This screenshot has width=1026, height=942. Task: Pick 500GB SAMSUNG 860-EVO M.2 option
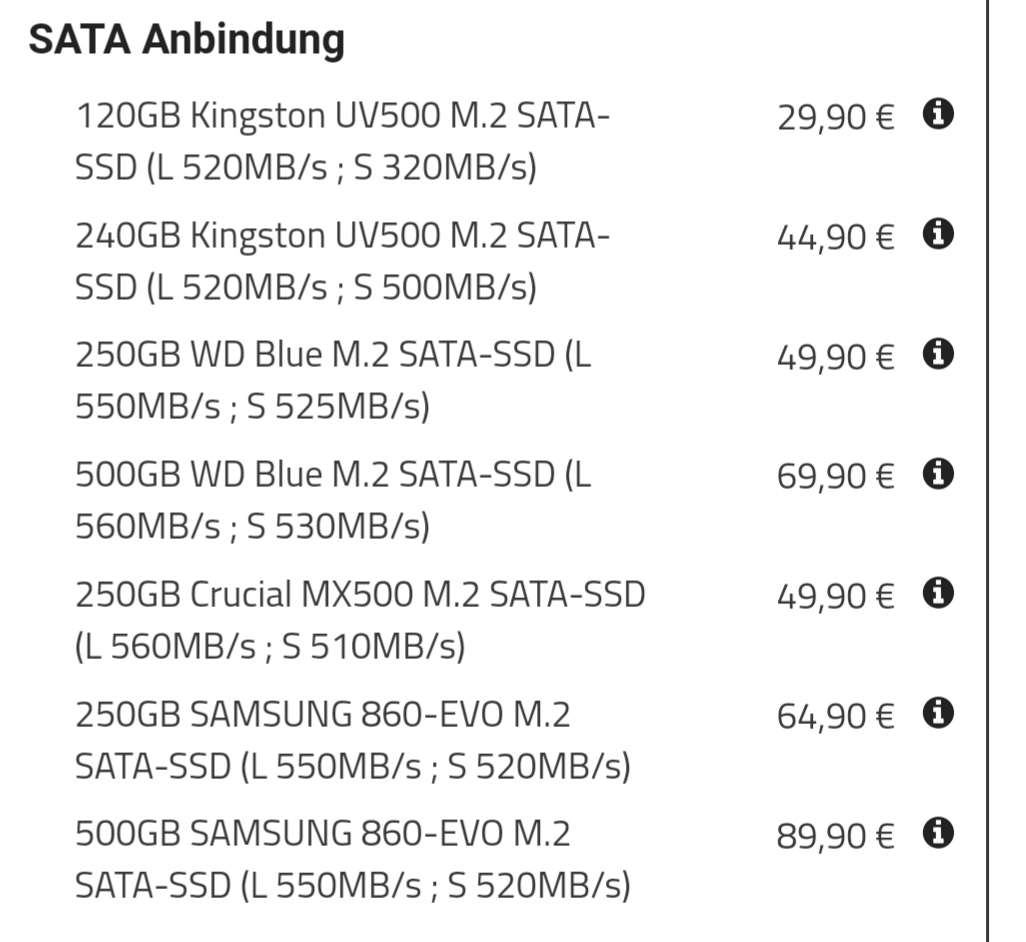click(x=353, y=860)
